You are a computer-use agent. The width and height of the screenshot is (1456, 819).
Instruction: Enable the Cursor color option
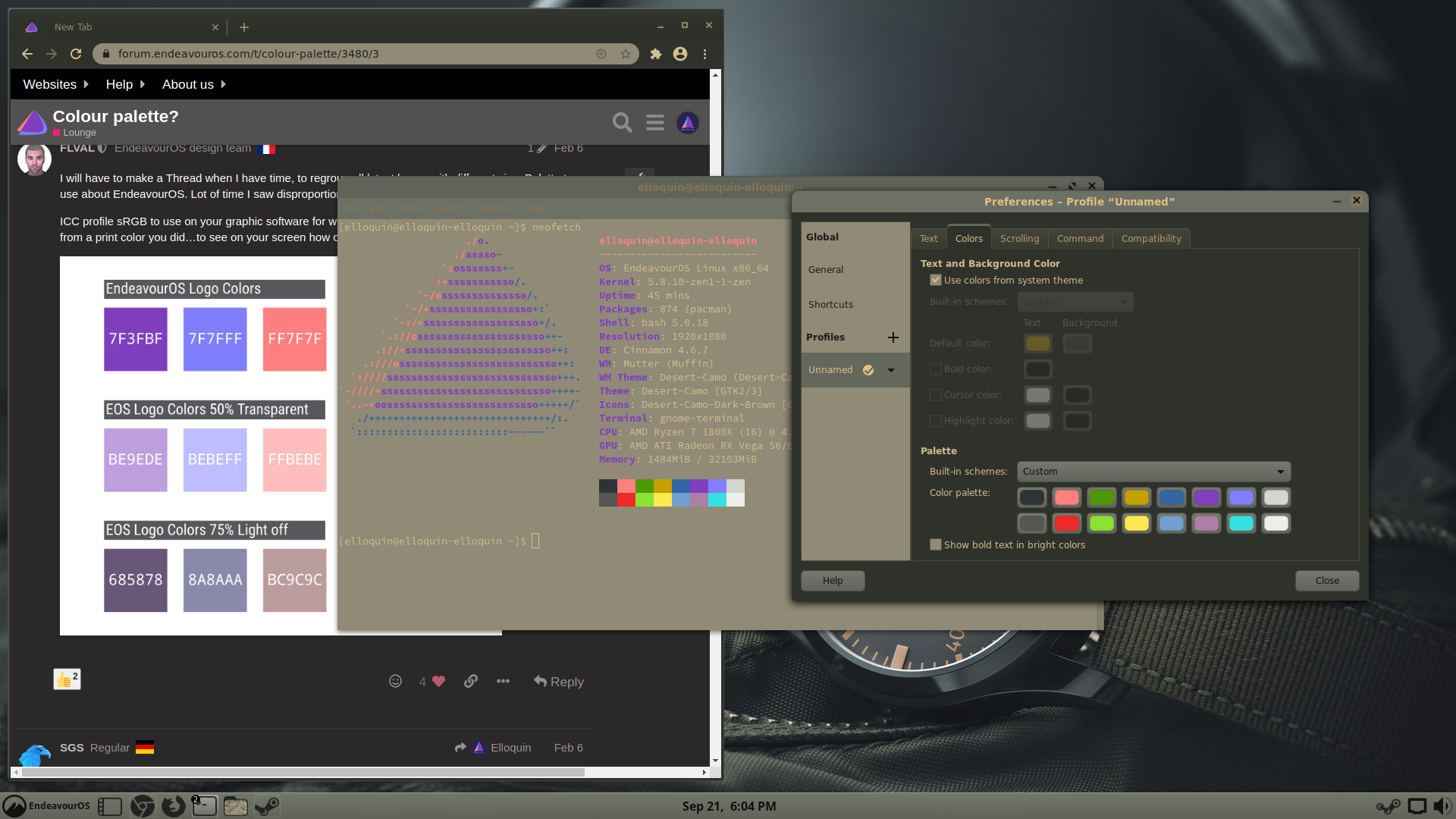(936, 394)
